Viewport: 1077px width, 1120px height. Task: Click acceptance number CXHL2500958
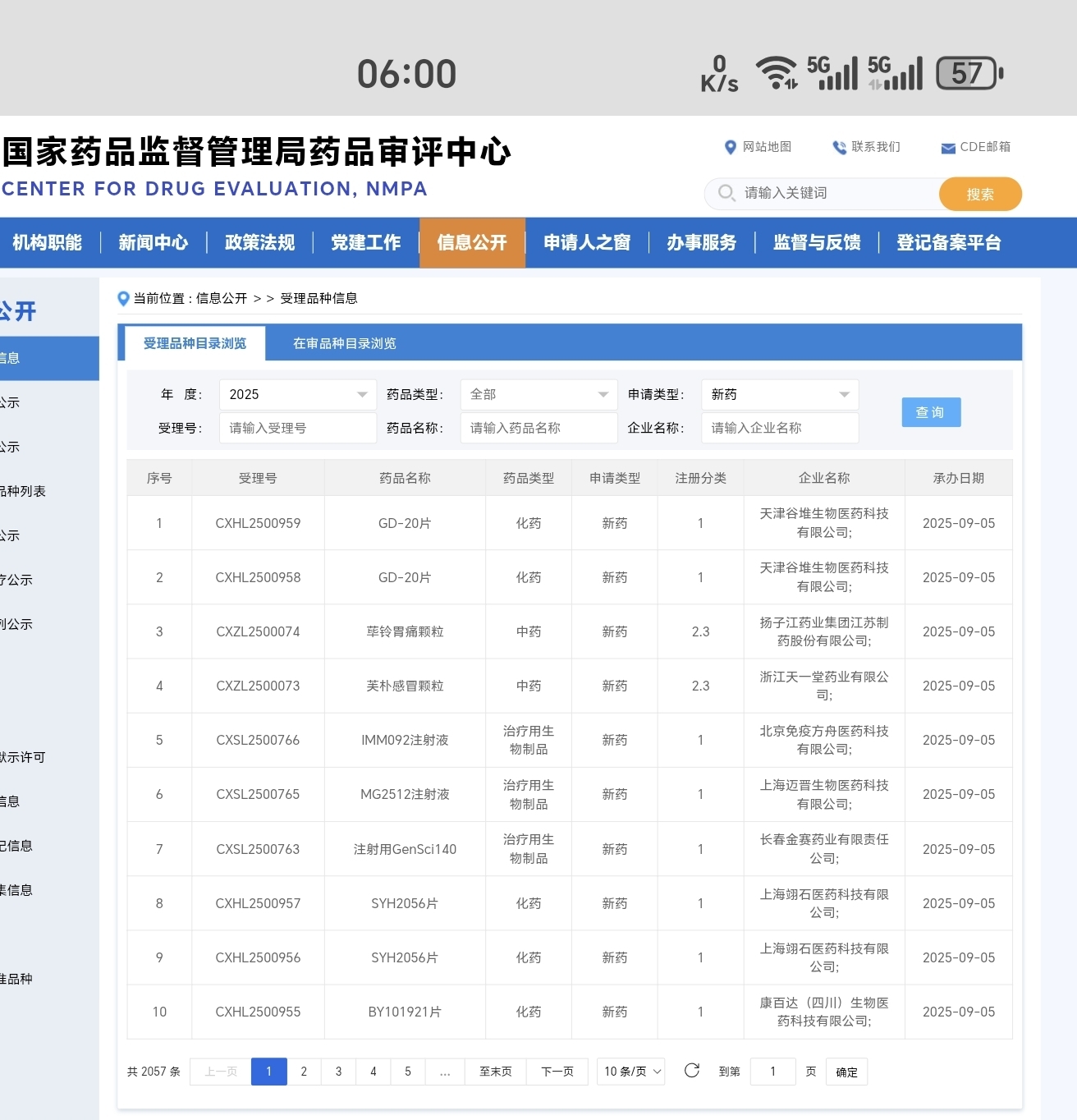click(x=258, y=577)
